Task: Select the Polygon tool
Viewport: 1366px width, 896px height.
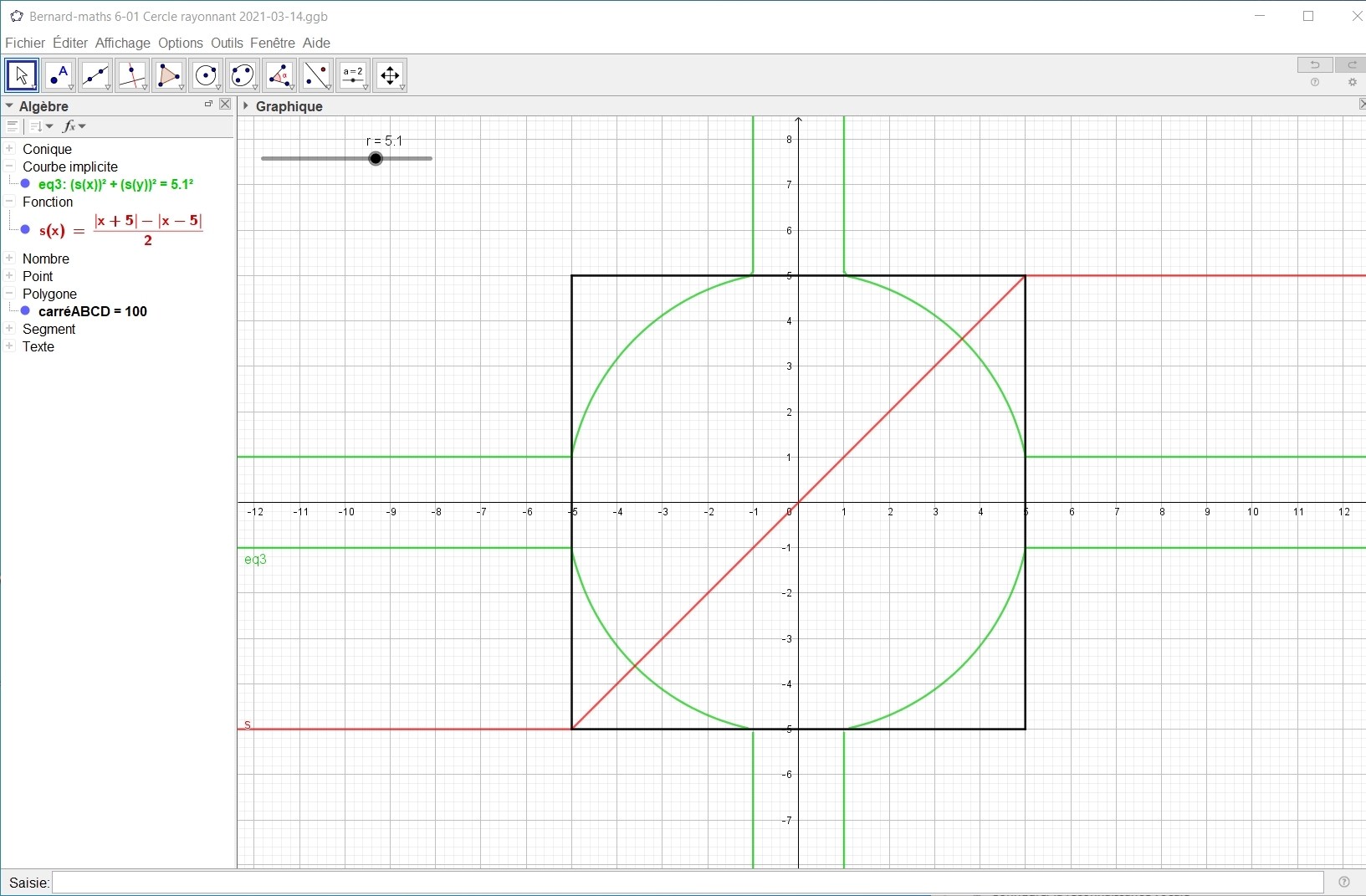Action: point(170,75)
